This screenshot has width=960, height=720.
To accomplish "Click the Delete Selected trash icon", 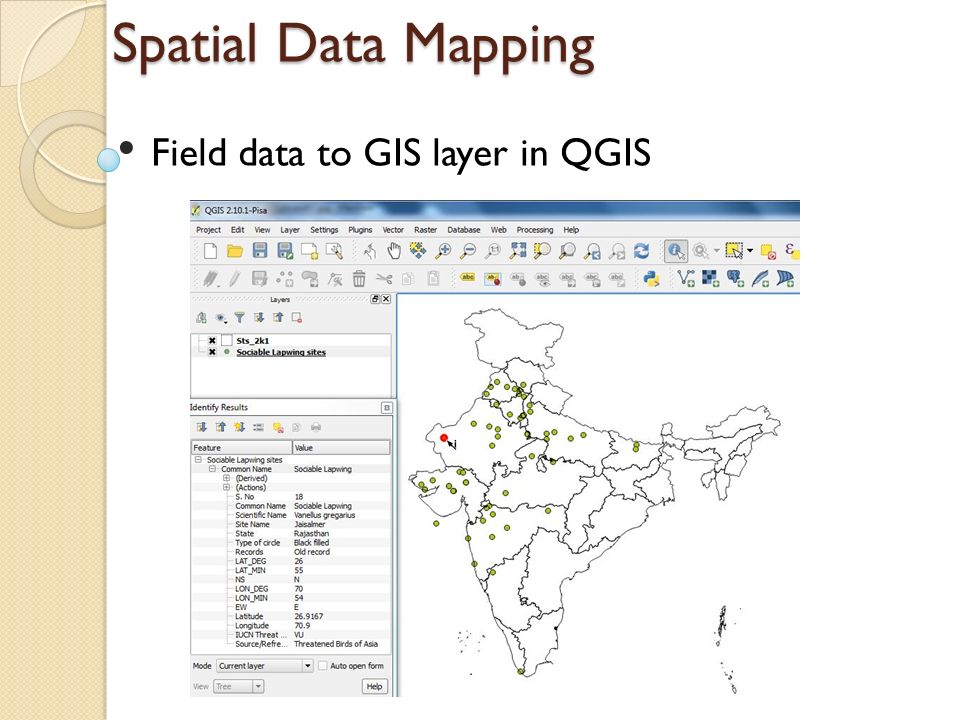I will pyautogui.click(x=359, y=279).
